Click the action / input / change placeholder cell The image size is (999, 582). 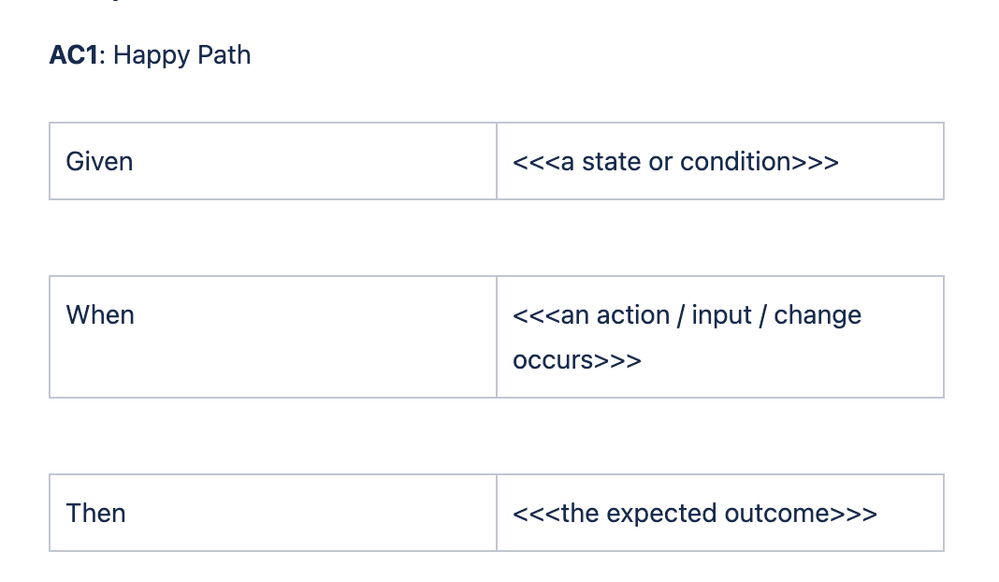[x=720, y=337]
